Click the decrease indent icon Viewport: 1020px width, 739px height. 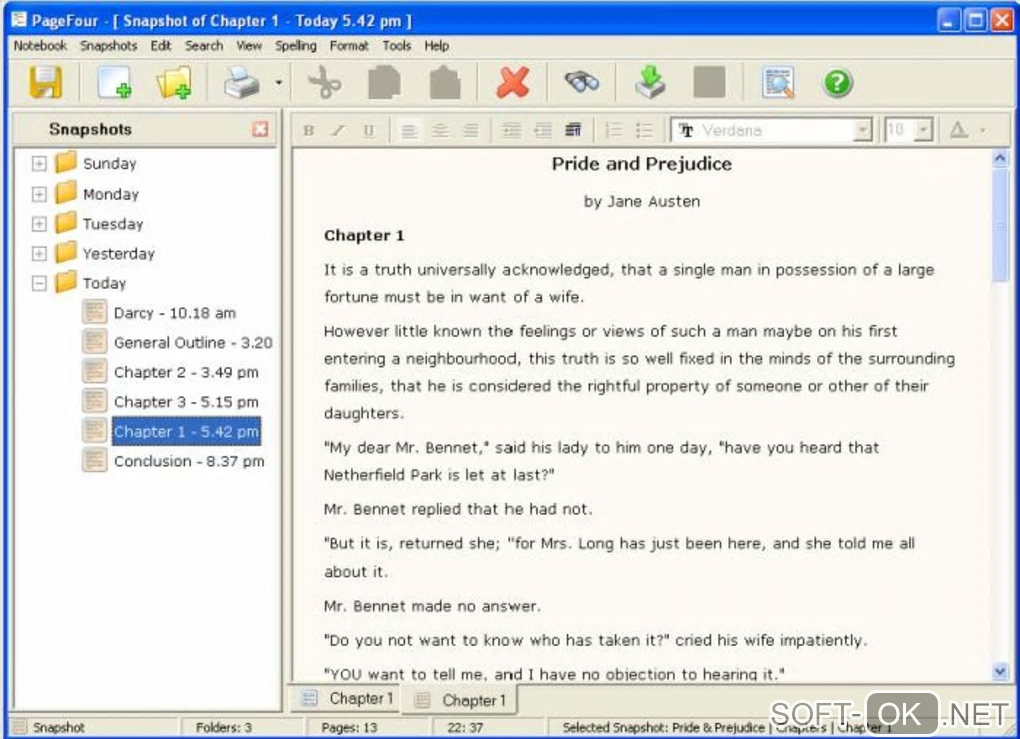pyautogui.click(x=543, y=130)
